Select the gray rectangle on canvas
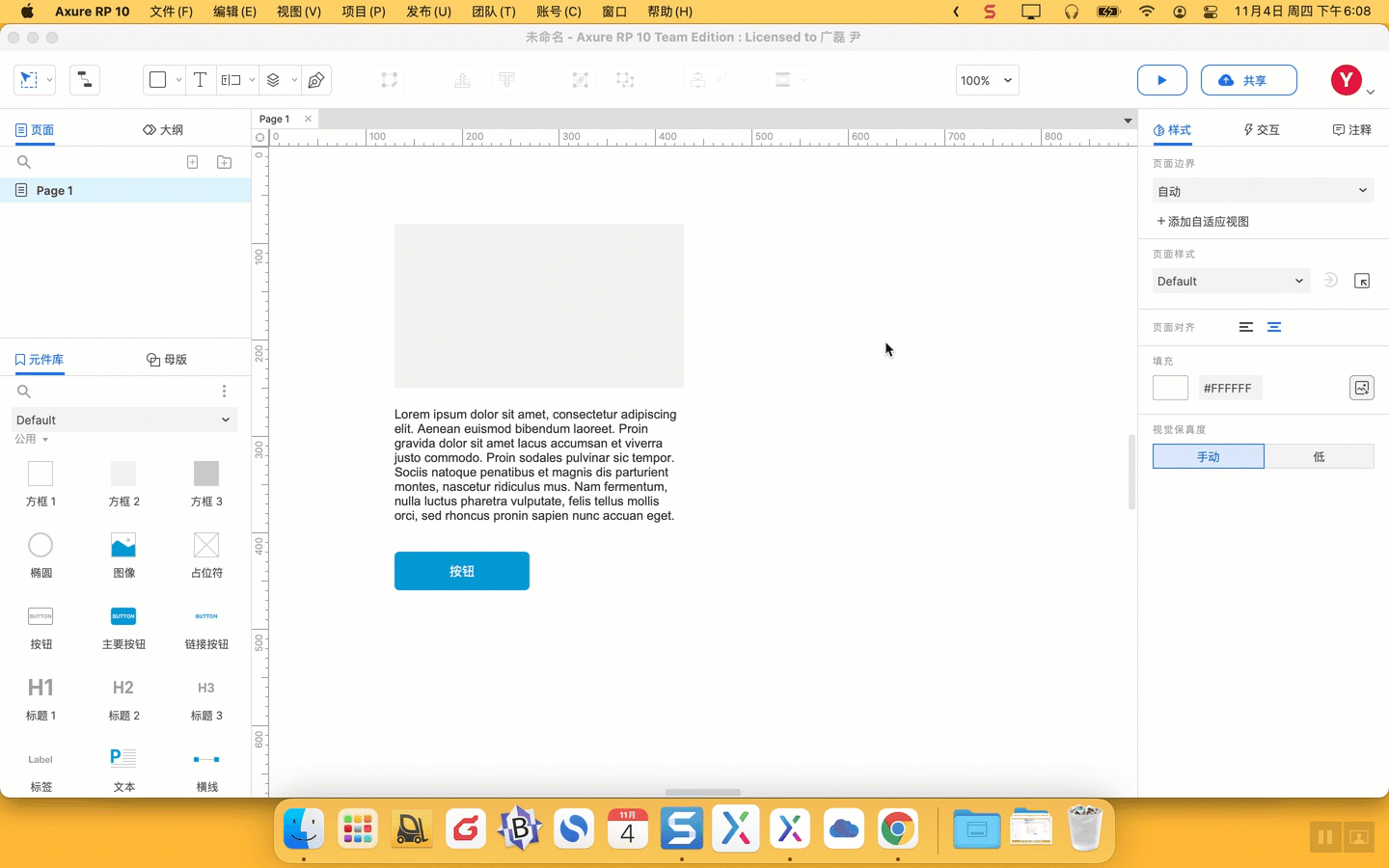Image resolution: width=1389 pixels, height=868 pixels. (x=539, y=306)
